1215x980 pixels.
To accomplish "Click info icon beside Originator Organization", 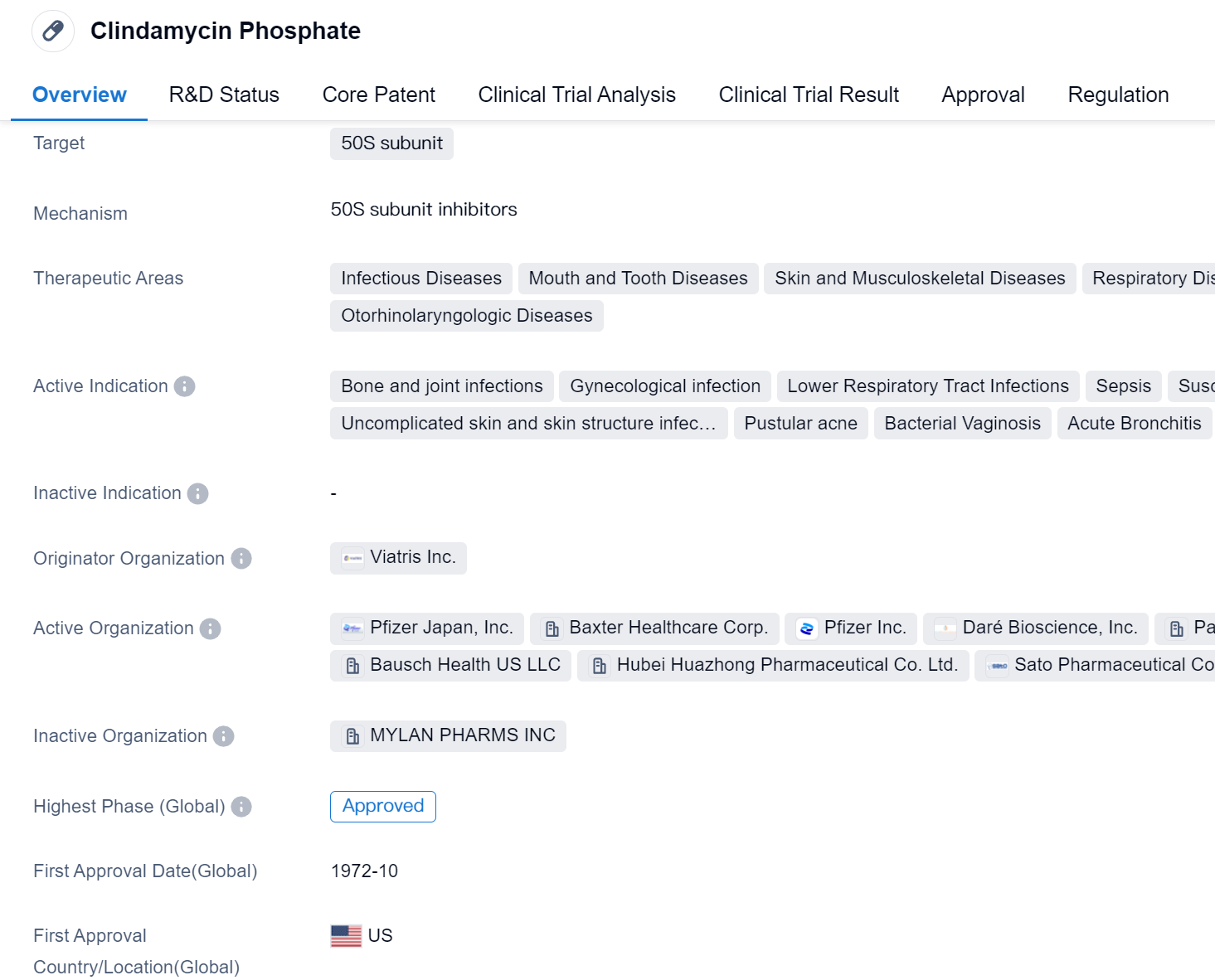I will [241, 559].
